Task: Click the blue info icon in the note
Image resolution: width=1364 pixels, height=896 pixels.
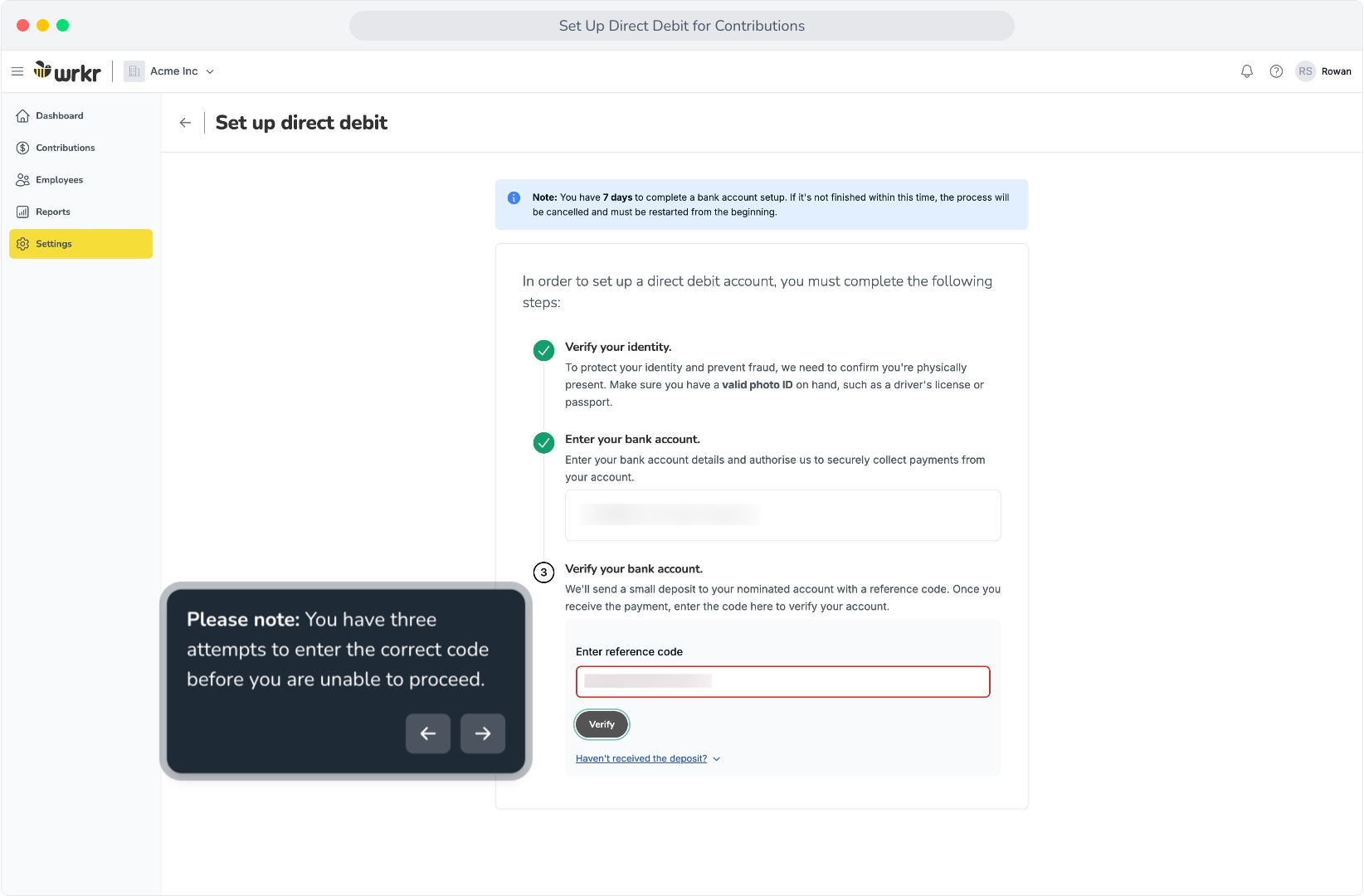Action: 514,197
